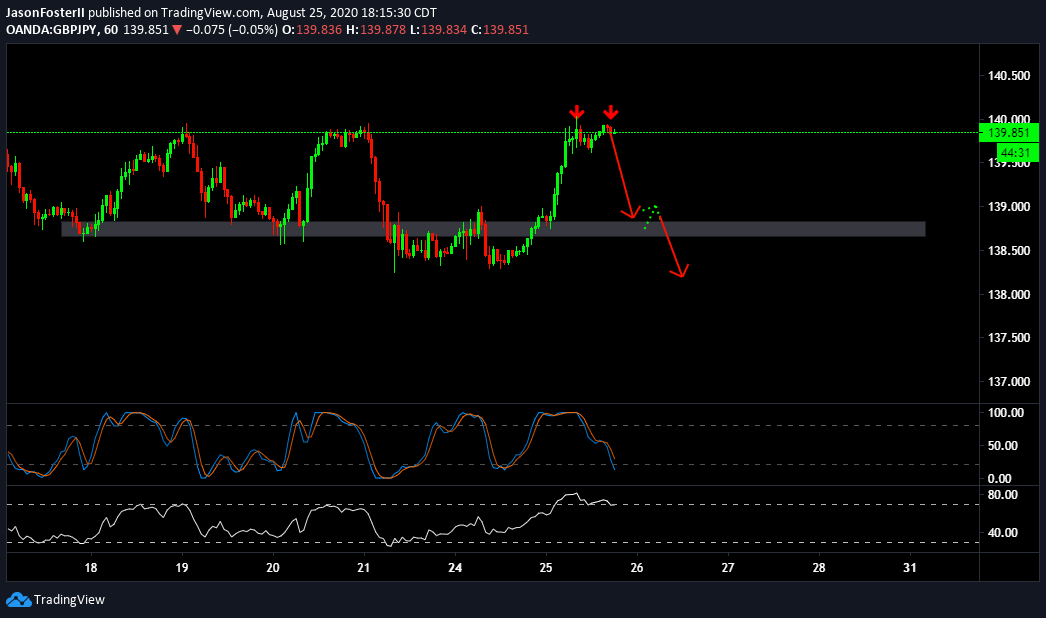
Task: Click the green 139.851 current price tag
Action: [x=1009, y=132]
